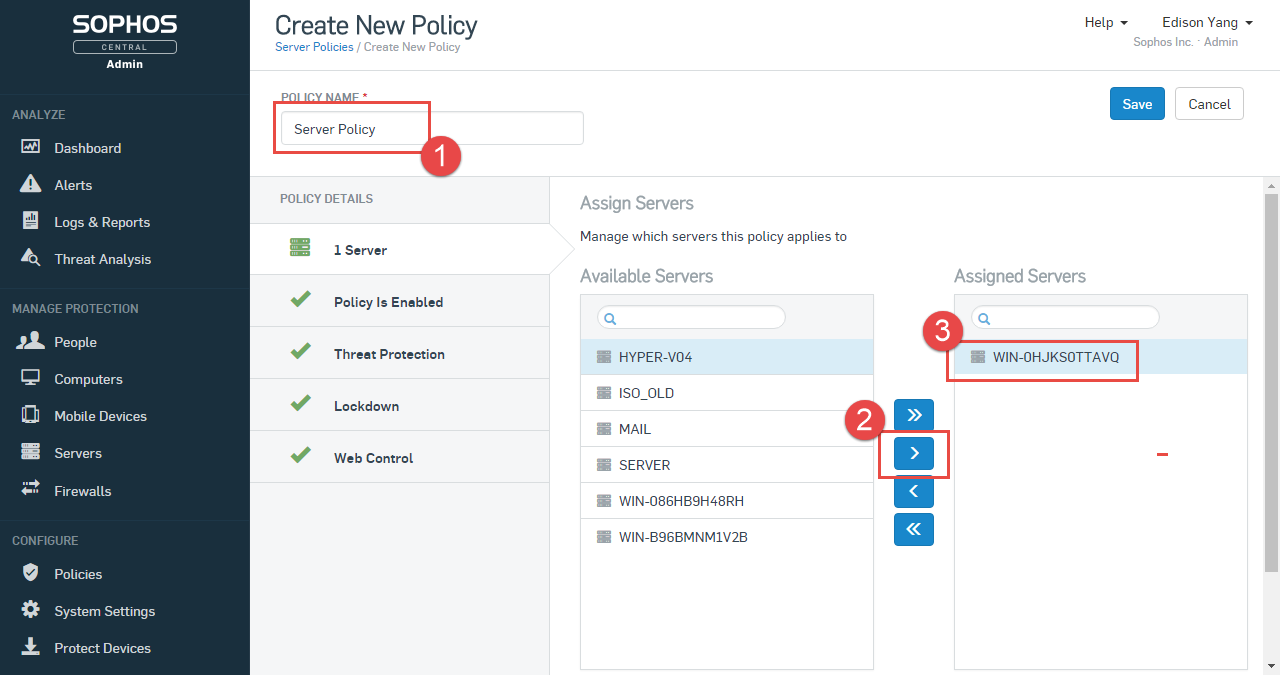
Task: Click the Policies shield icon
Action: [x=30, y=573]
